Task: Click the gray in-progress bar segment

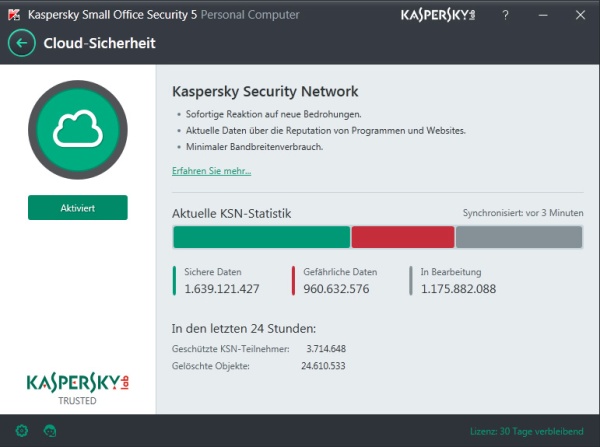Action: point(519,237)
